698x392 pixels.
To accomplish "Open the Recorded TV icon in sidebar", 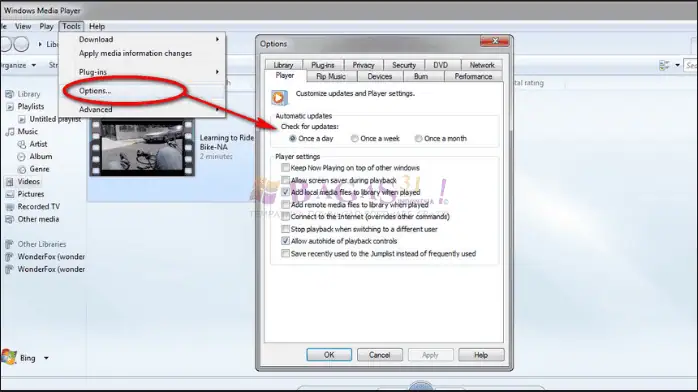I will [x=9, y=207].
